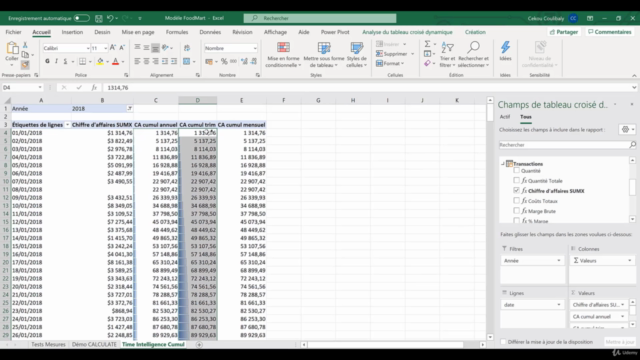Click the Clear eraser icon in Édition
Viewport: 640px width, 360px height.
click(x=427, y=63)
